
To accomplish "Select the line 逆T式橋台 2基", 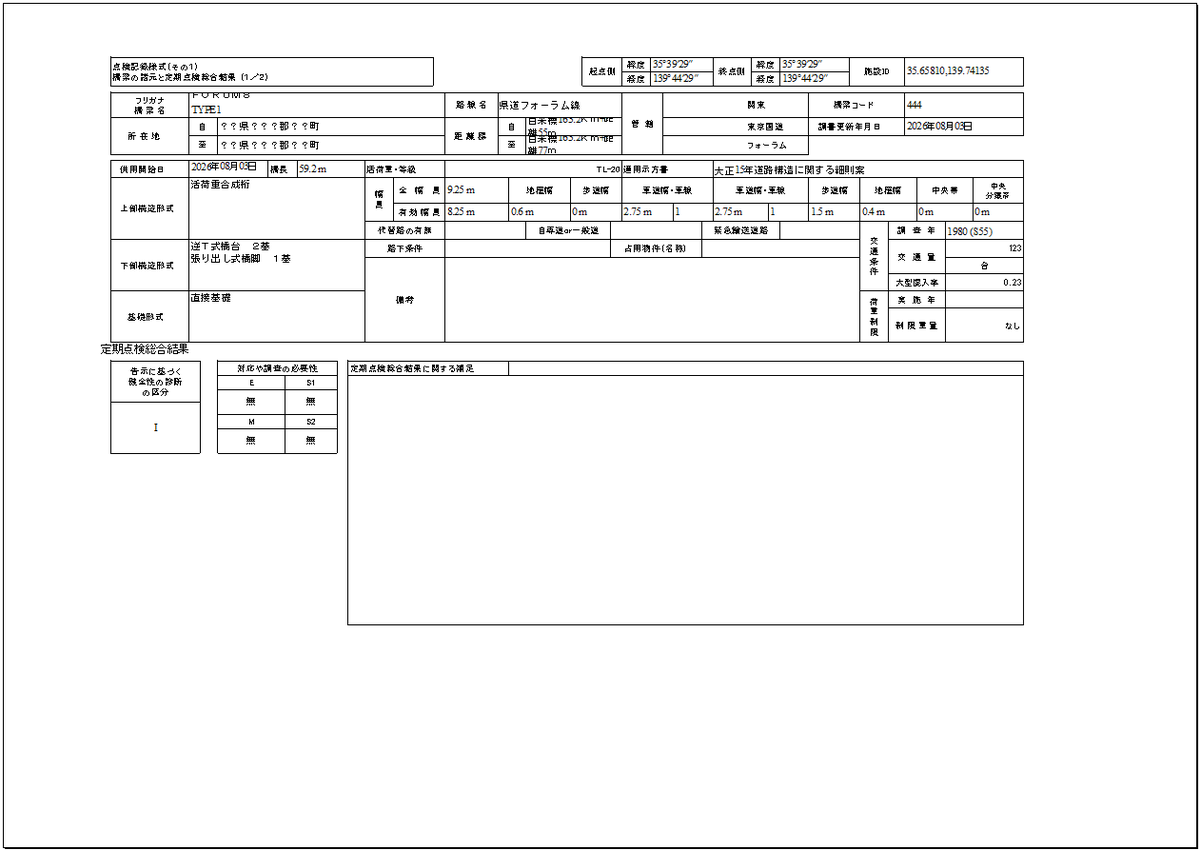I will [x=230, y=246].
